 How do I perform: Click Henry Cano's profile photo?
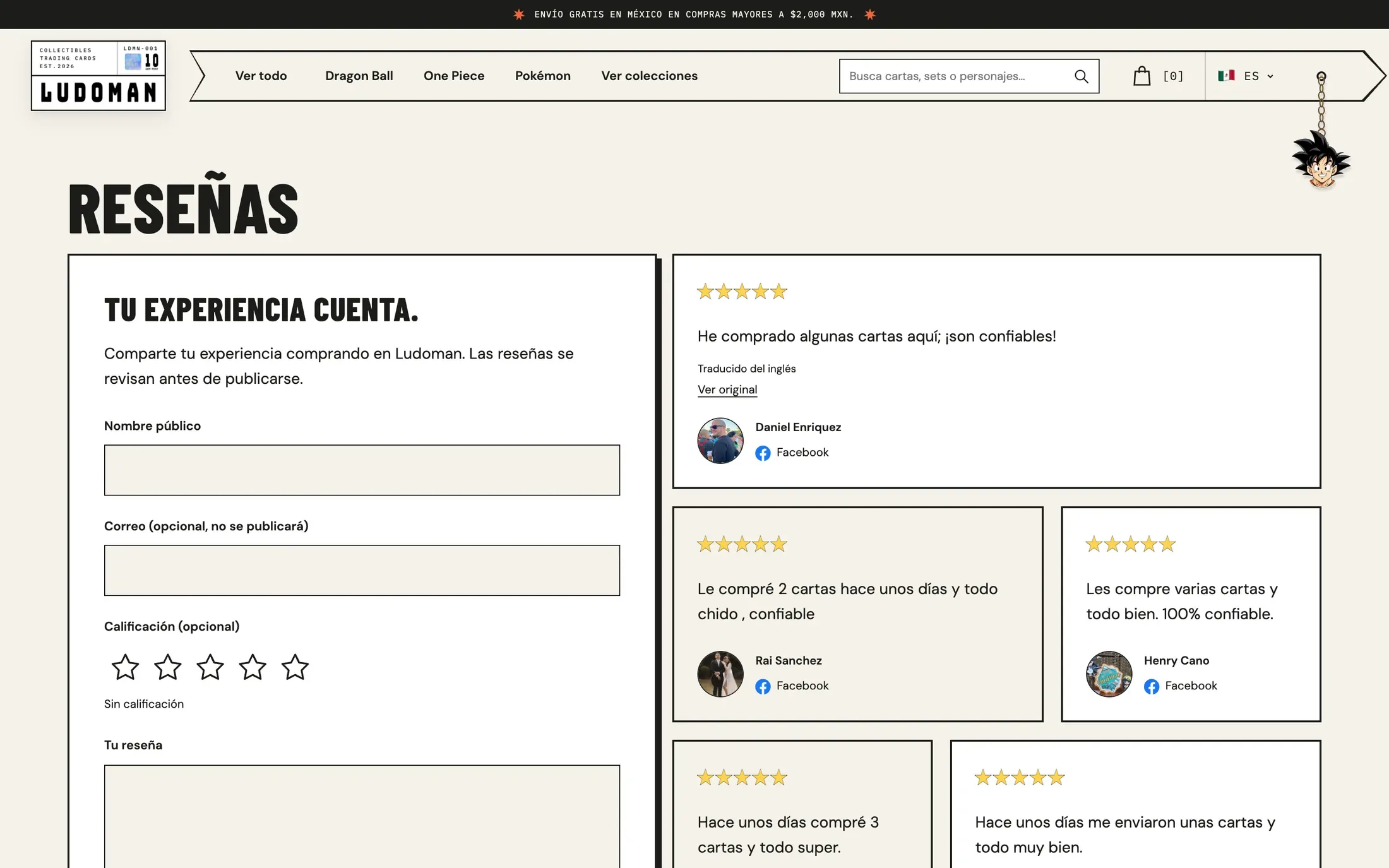pyautogui.click(x=1109, y=674)
